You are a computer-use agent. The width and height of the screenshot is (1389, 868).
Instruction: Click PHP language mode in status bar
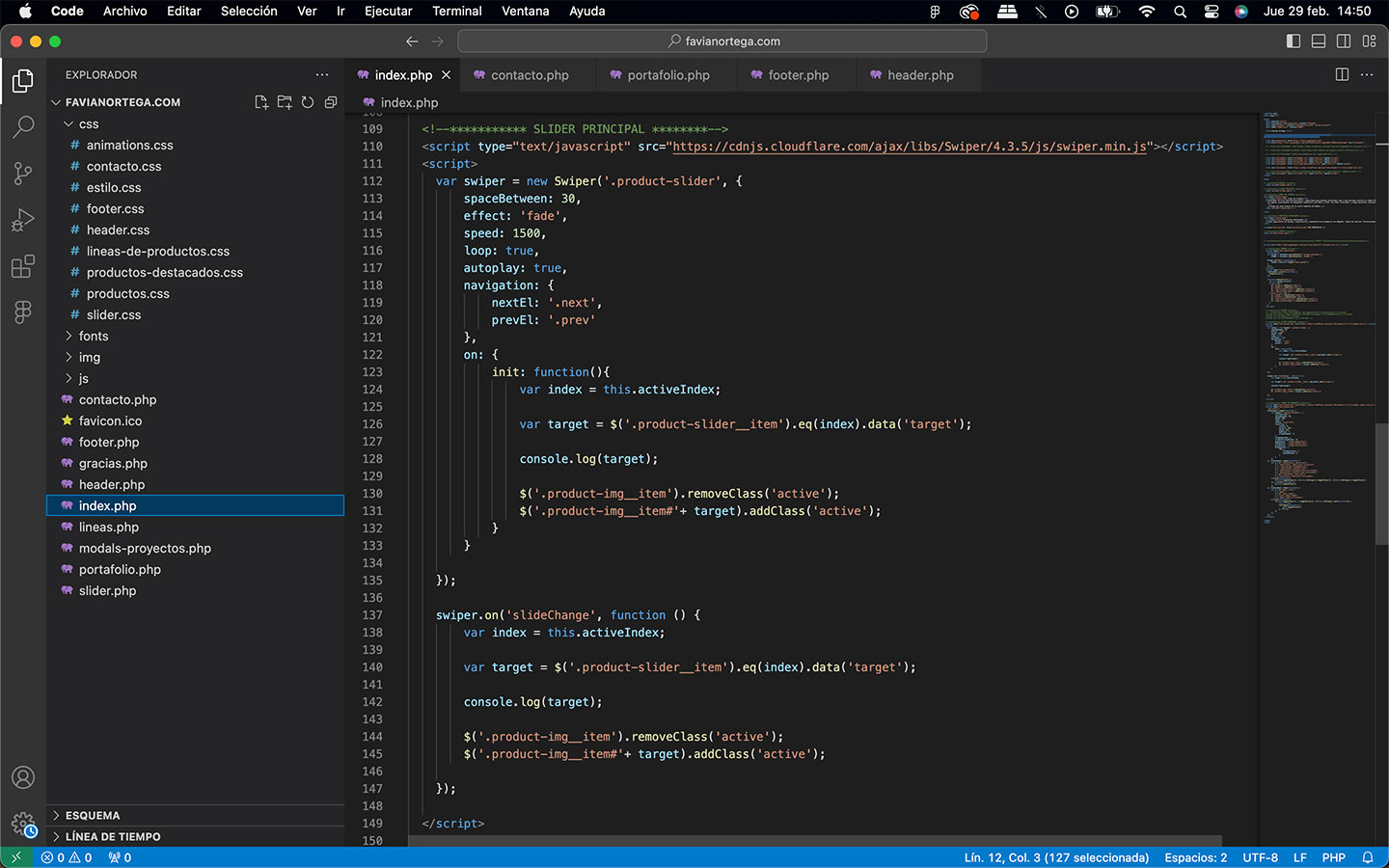[x=1333, y=857]
